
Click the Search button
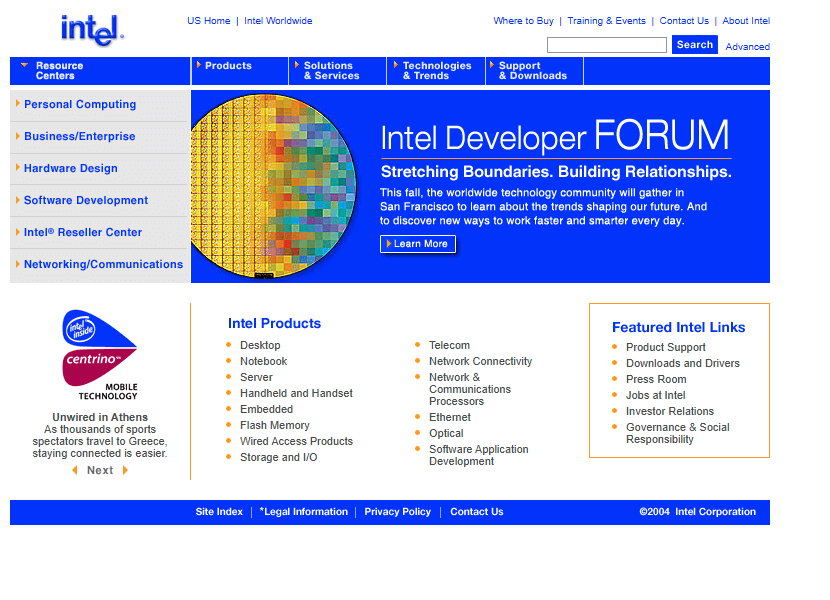pyautogui.click(x=694, y=44)
